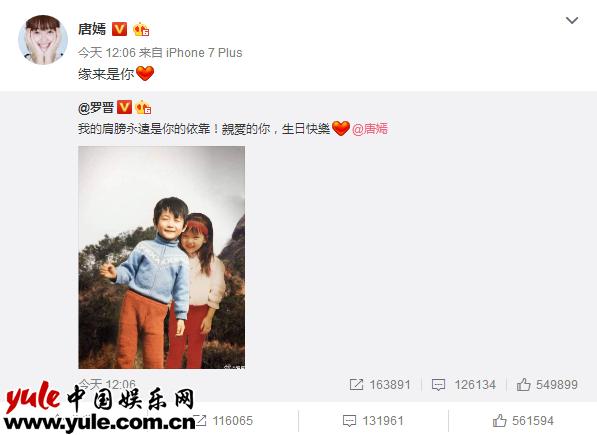
Task: Open 唐嫣's username link
Action: tap(92, 29)
